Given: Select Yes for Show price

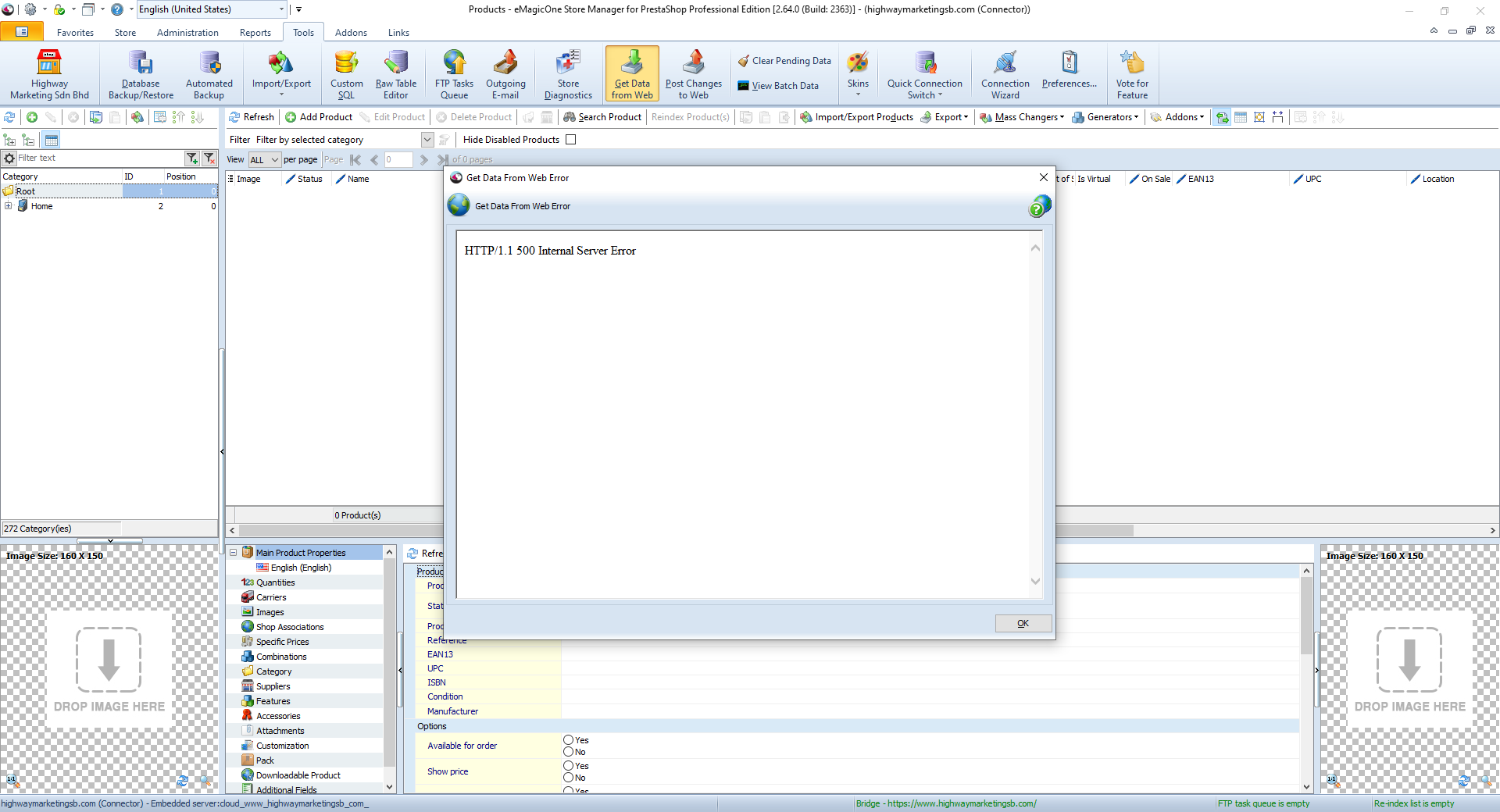Looking at the screenshot, I should (x=568, y=766).
